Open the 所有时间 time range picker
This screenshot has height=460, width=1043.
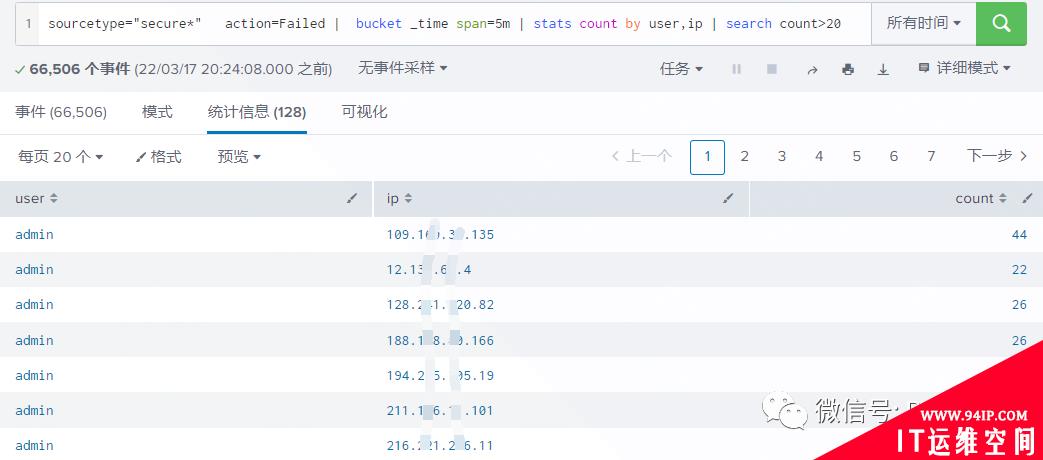923,24
